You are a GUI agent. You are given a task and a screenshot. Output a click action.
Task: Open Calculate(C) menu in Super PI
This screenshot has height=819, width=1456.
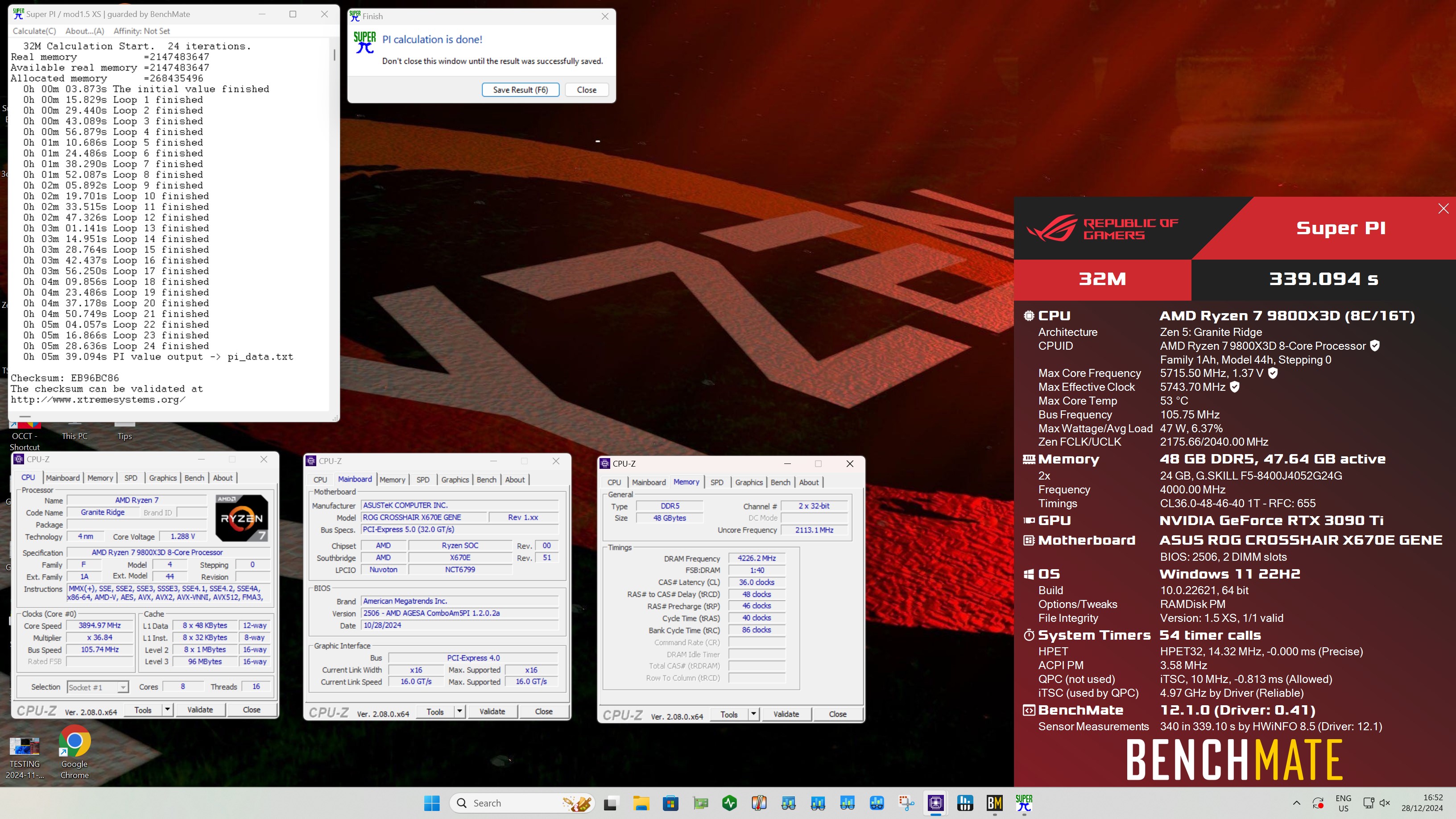coord(34,31)
